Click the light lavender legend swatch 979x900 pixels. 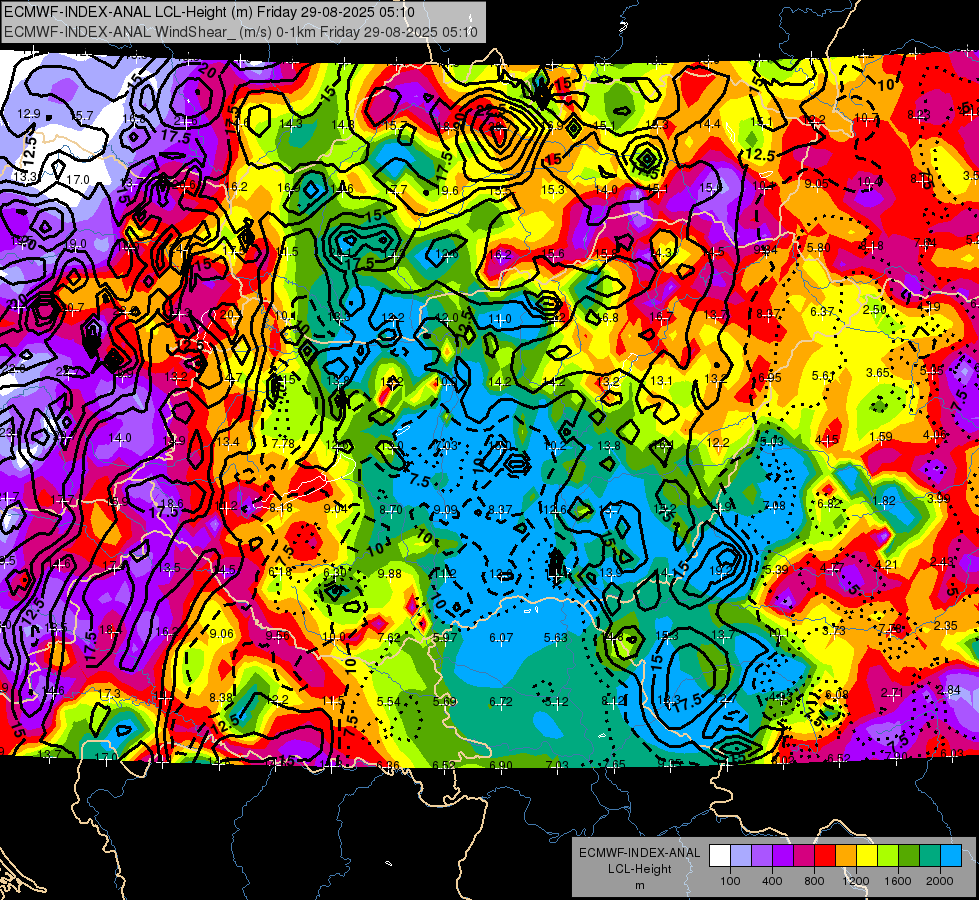(740, 856)
